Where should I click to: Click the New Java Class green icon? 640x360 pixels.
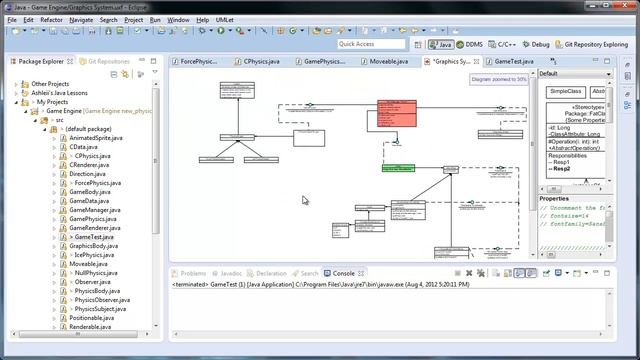point(293,31)
